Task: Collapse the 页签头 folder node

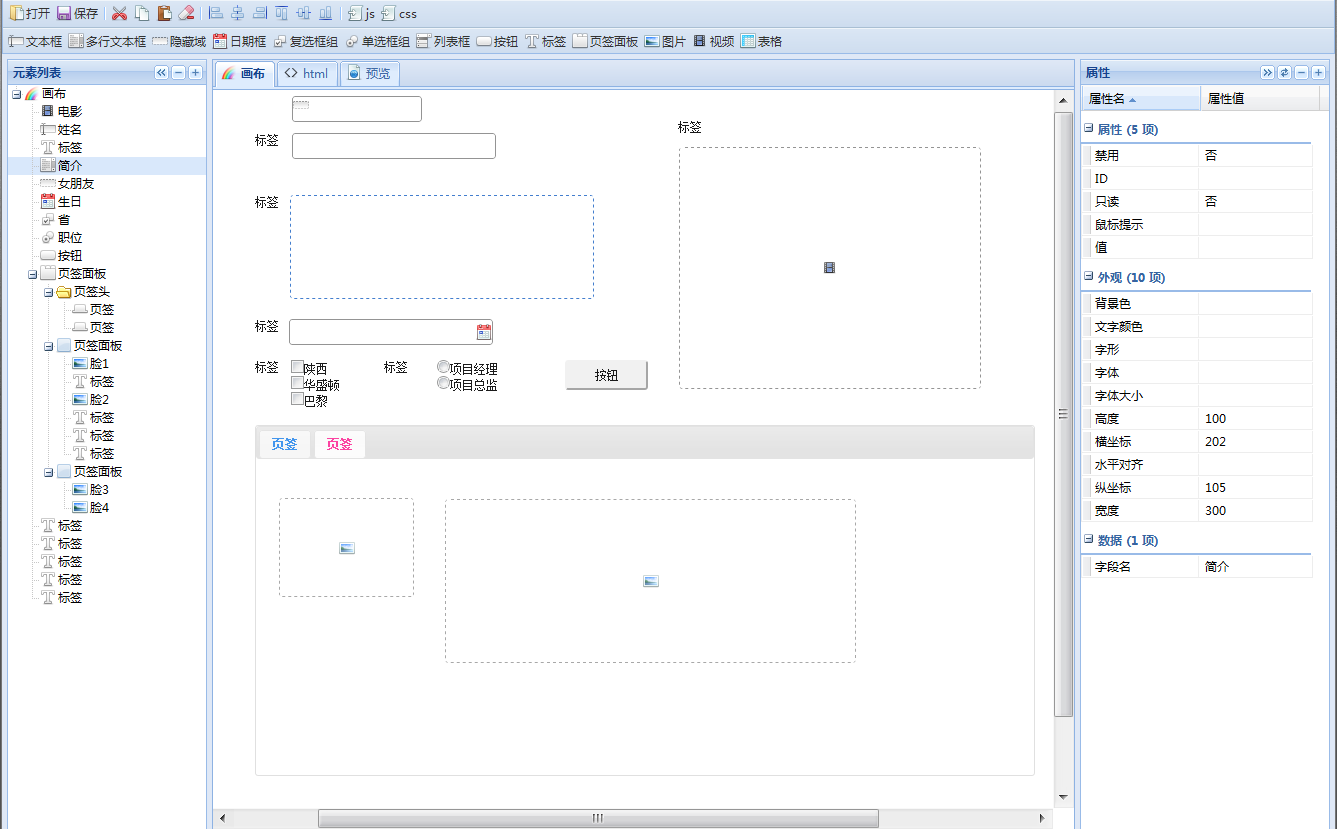Action: point(48,291)
